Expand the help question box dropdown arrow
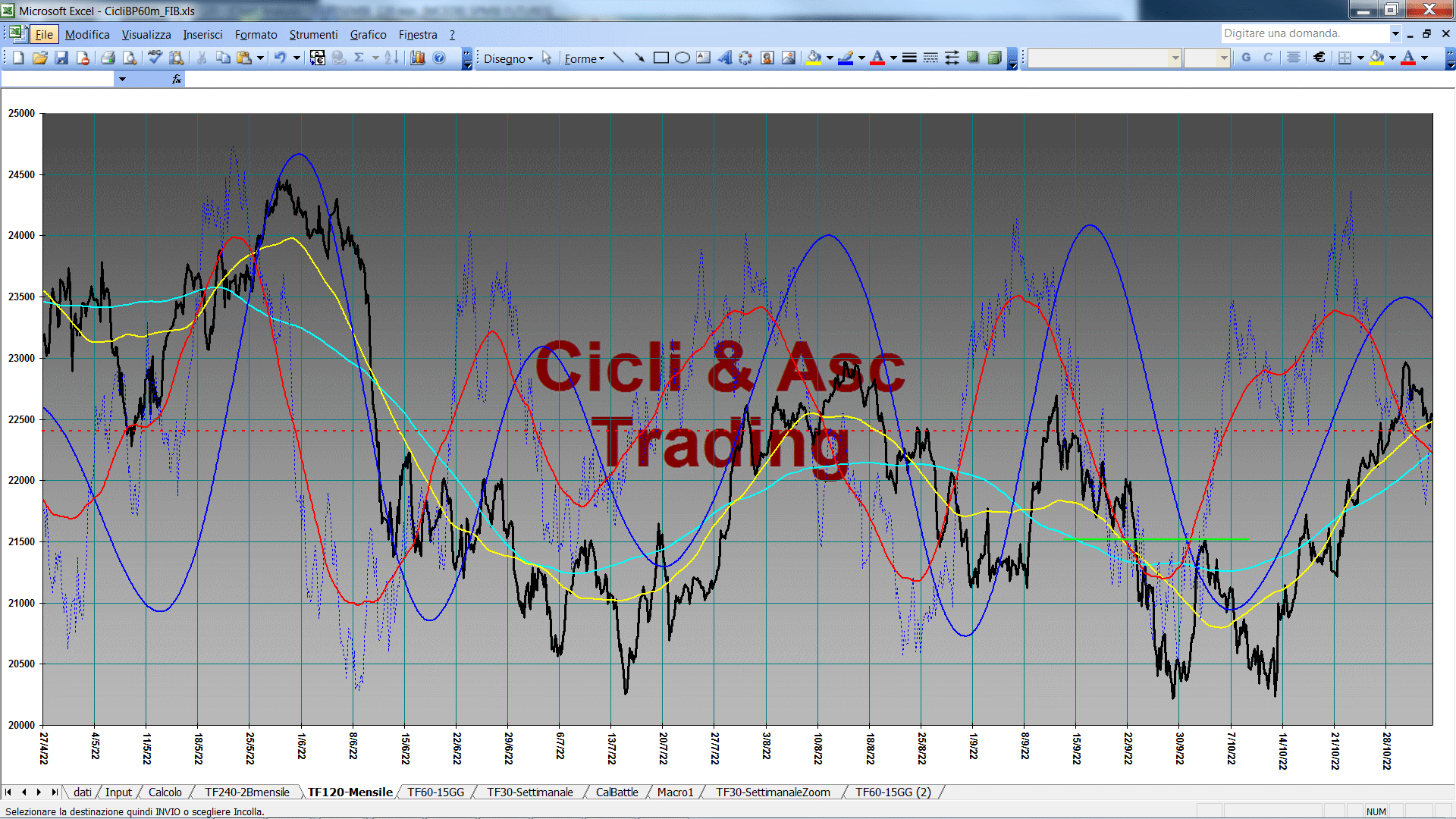 coord(1395,33)
